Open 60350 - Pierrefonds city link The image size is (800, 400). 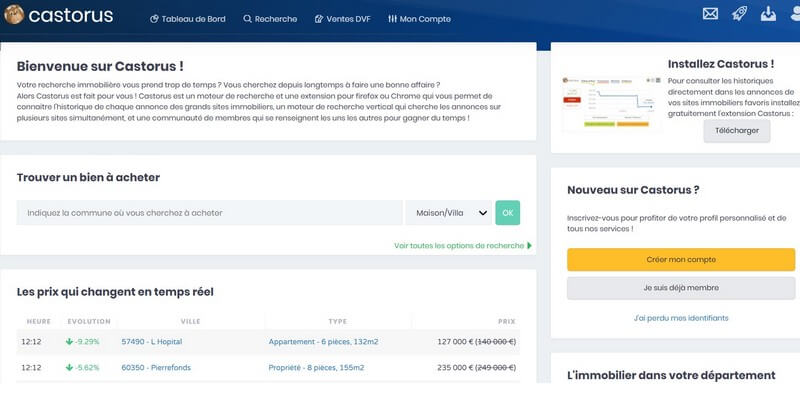[156, 368]
